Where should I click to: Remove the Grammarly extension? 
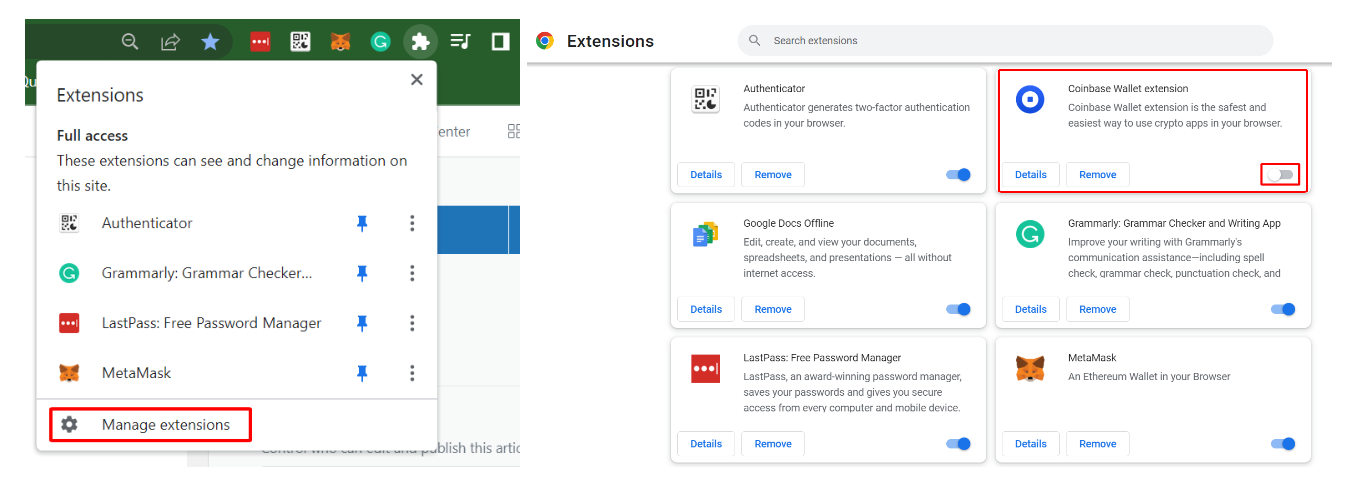coord(1098,309)
